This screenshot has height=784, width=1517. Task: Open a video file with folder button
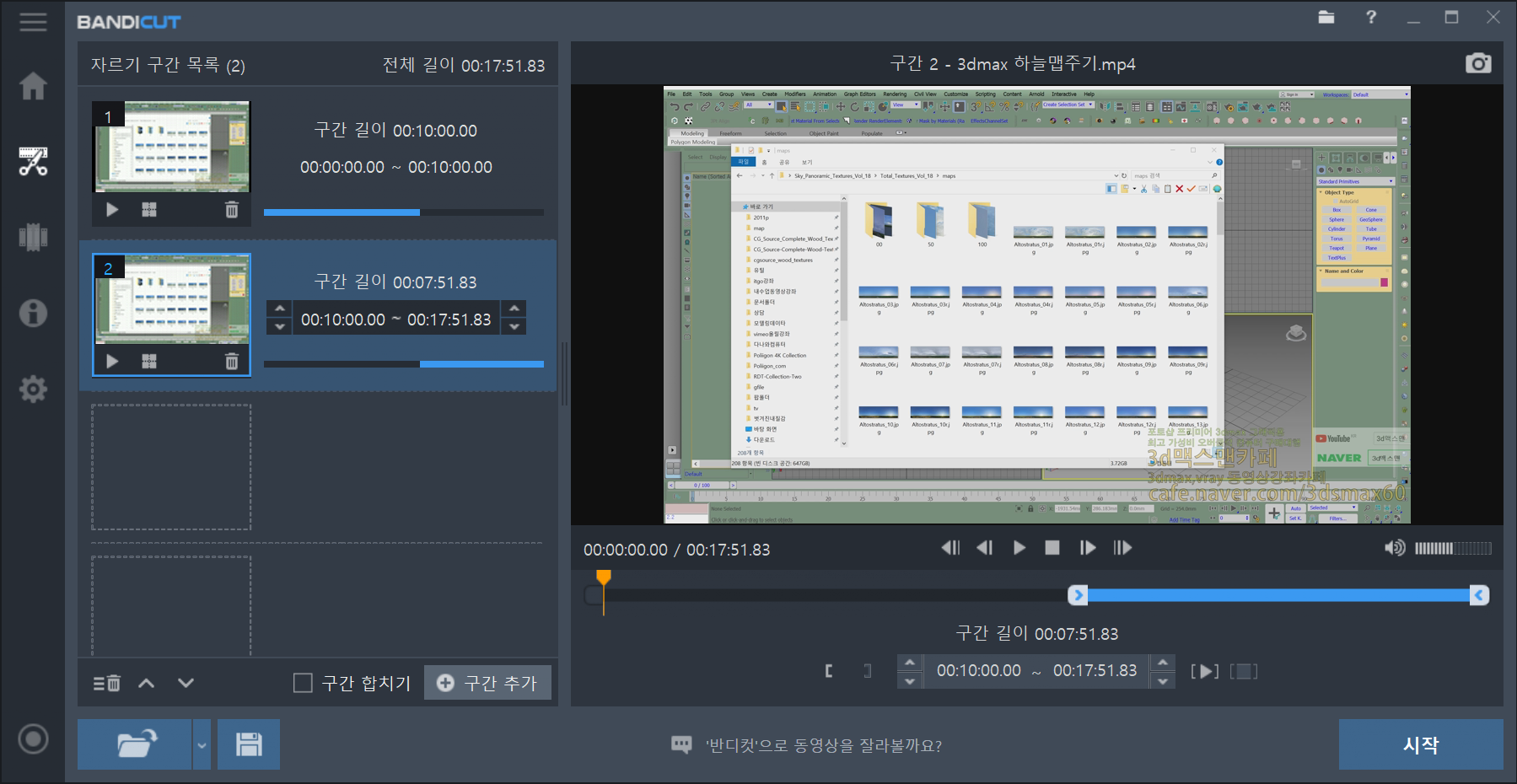click(x=135, y=744)
